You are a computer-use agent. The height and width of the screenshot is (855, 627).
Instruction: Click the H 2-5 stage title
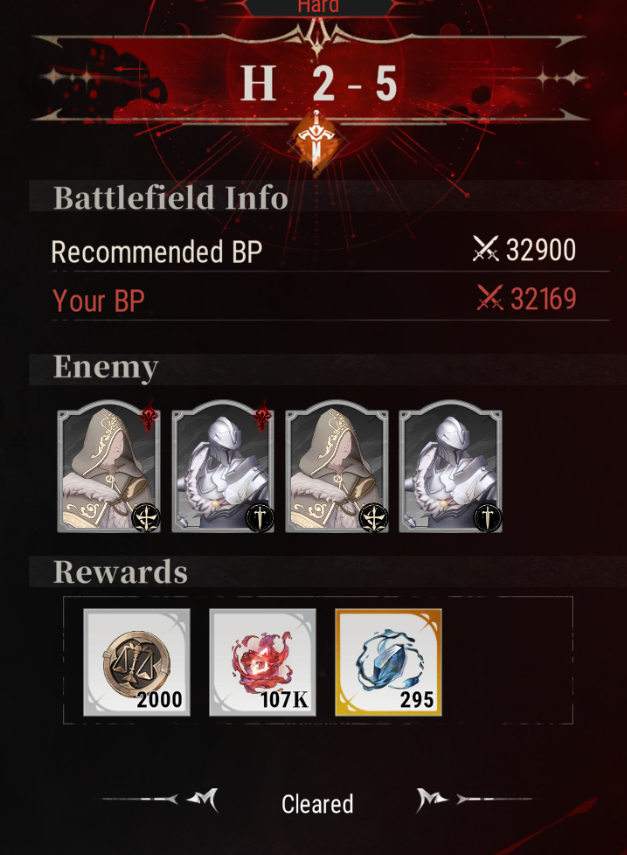tap(319, 84)
